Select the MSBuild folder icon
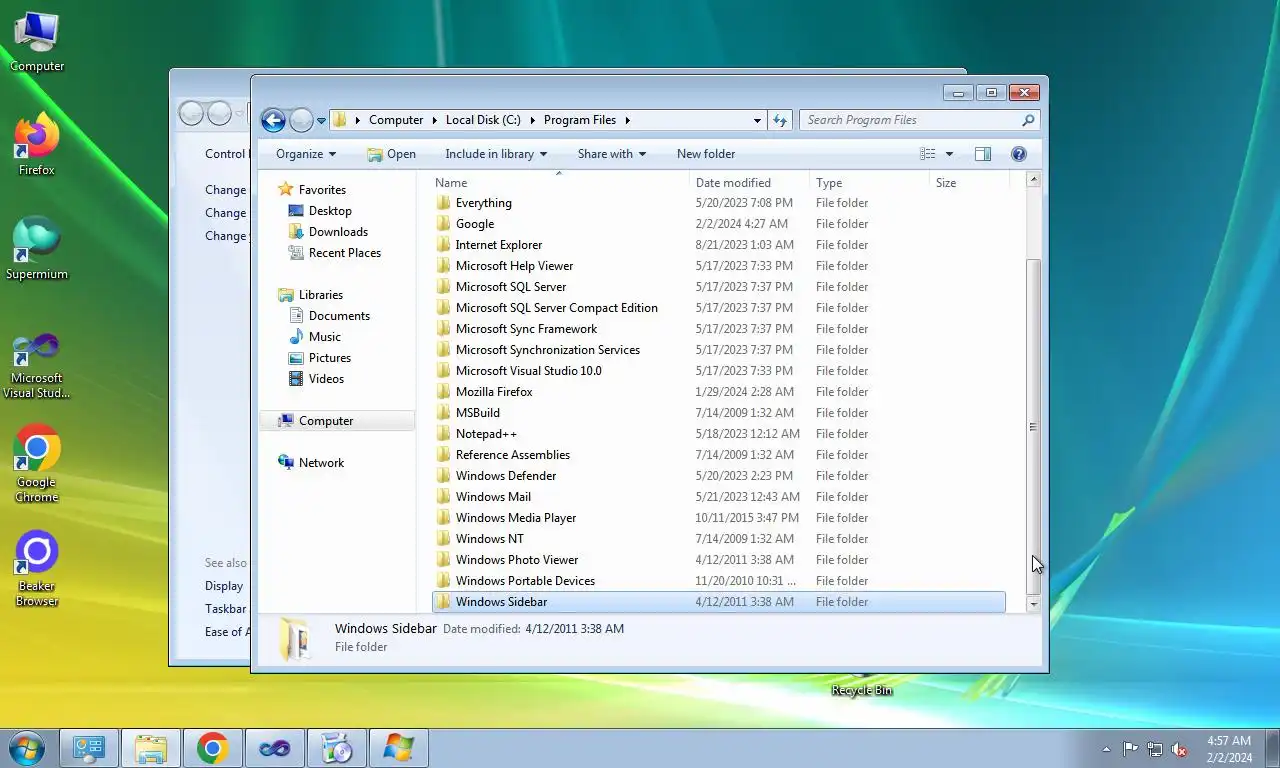The width and height of the screenshot is (1280, 768). click(x=444, y=413)
